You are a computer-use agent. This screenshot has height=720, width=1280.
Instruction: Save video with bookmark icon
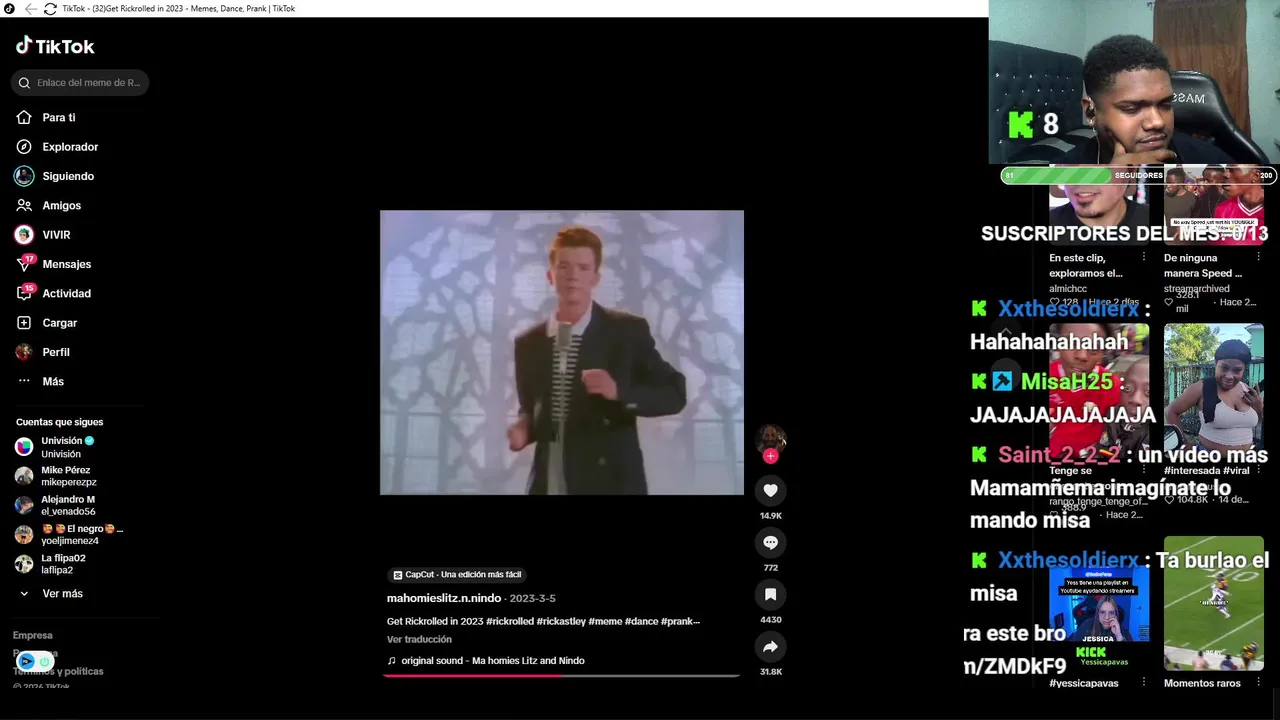(x=770, y=594)
